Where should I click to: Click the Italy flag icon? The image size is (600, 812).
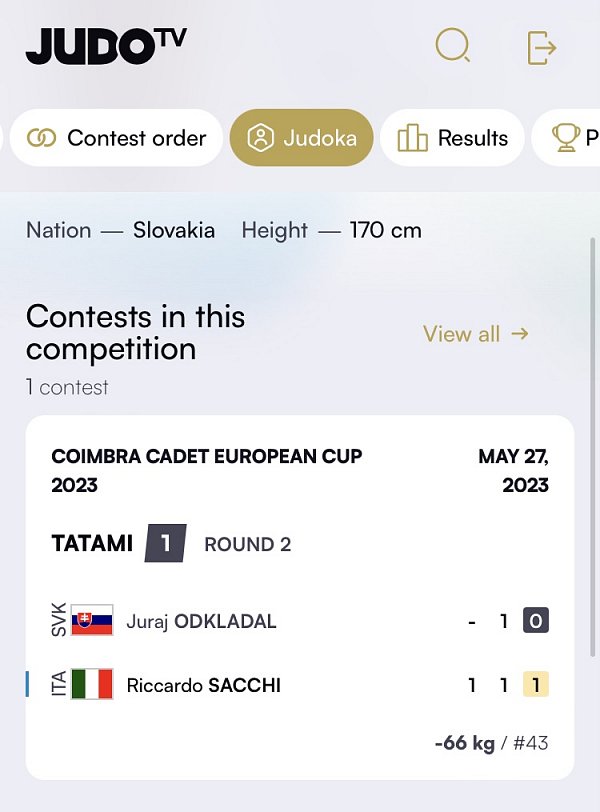92,684
